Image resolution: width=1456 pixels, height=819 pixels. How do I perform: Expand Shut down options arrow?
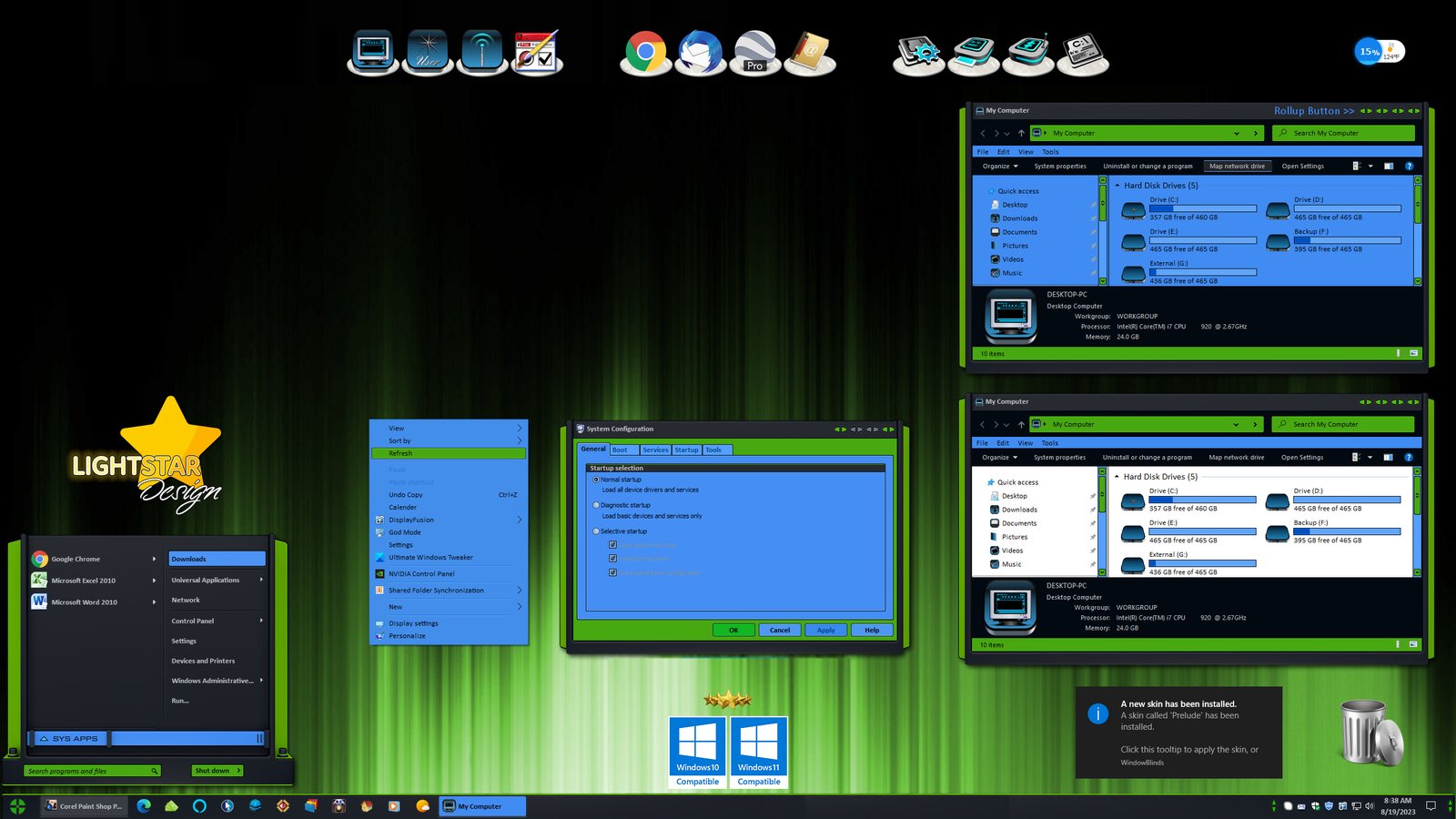click(238, 771)
